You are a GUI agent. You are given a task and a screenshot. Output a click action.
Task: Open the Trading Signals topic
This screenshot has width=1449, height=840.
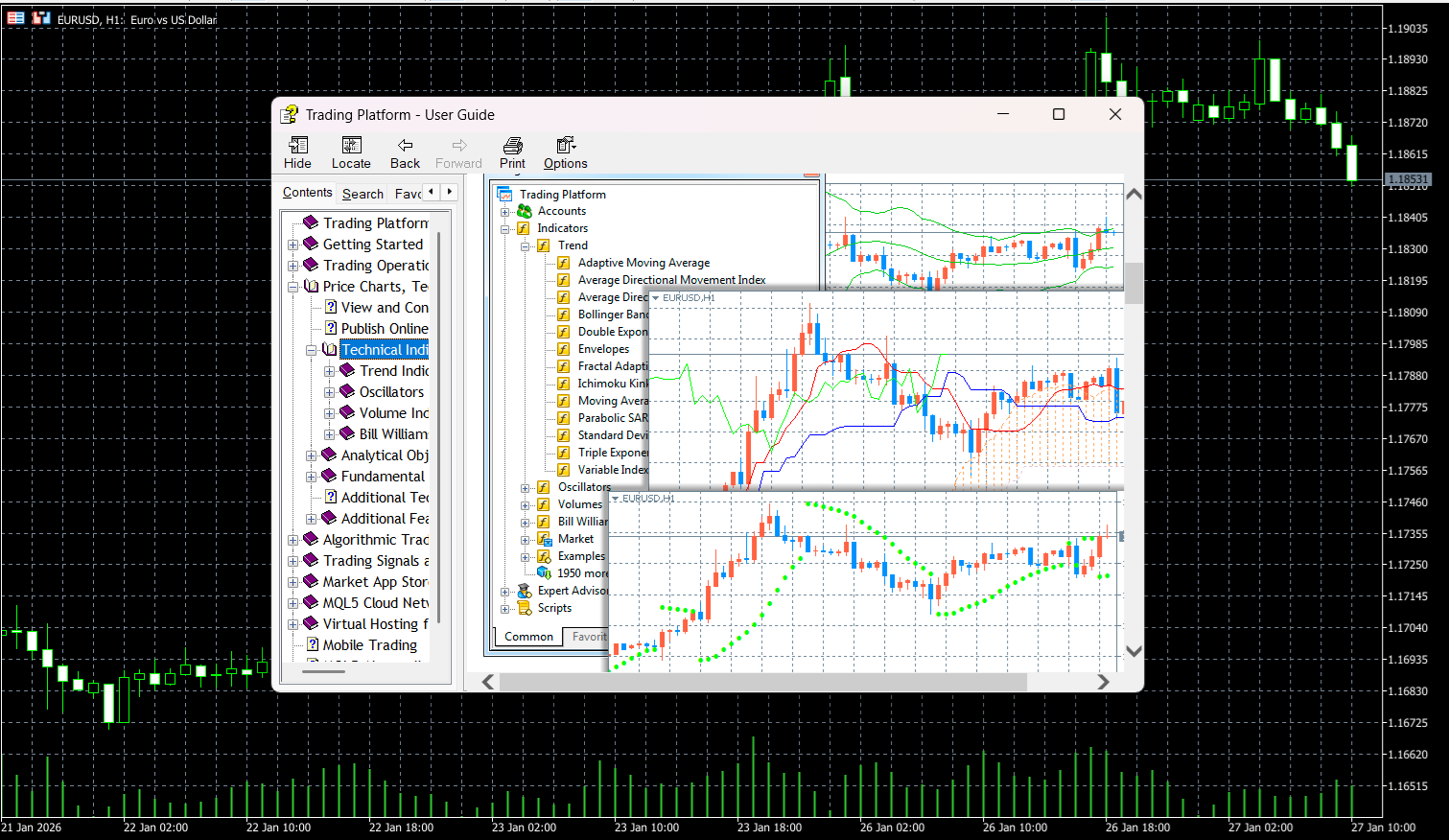[376, 561]
